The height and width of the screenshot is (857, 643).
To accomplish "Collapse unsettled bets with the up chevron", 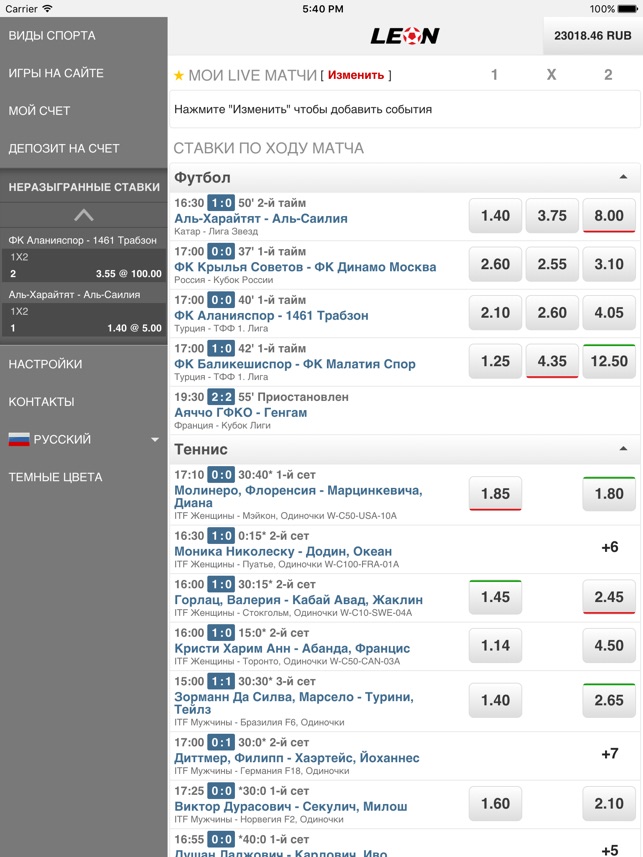I will 84,215.
